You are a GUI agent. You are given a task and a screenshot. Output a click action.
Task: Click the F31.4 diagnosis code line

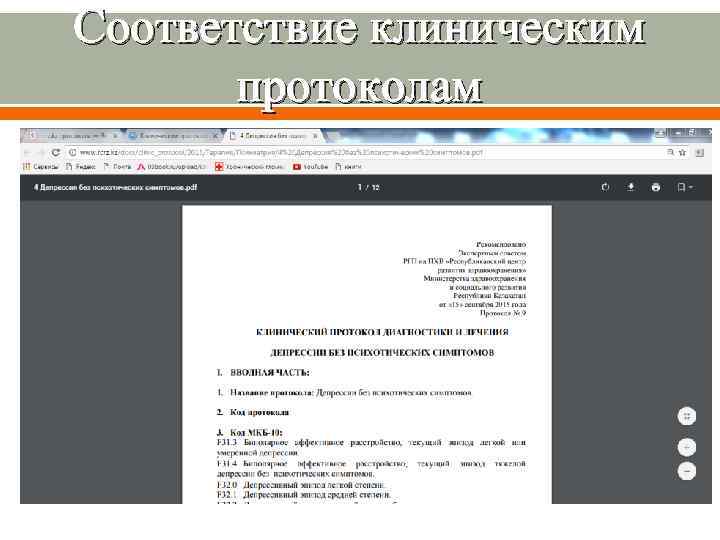(x=371, y=468)
